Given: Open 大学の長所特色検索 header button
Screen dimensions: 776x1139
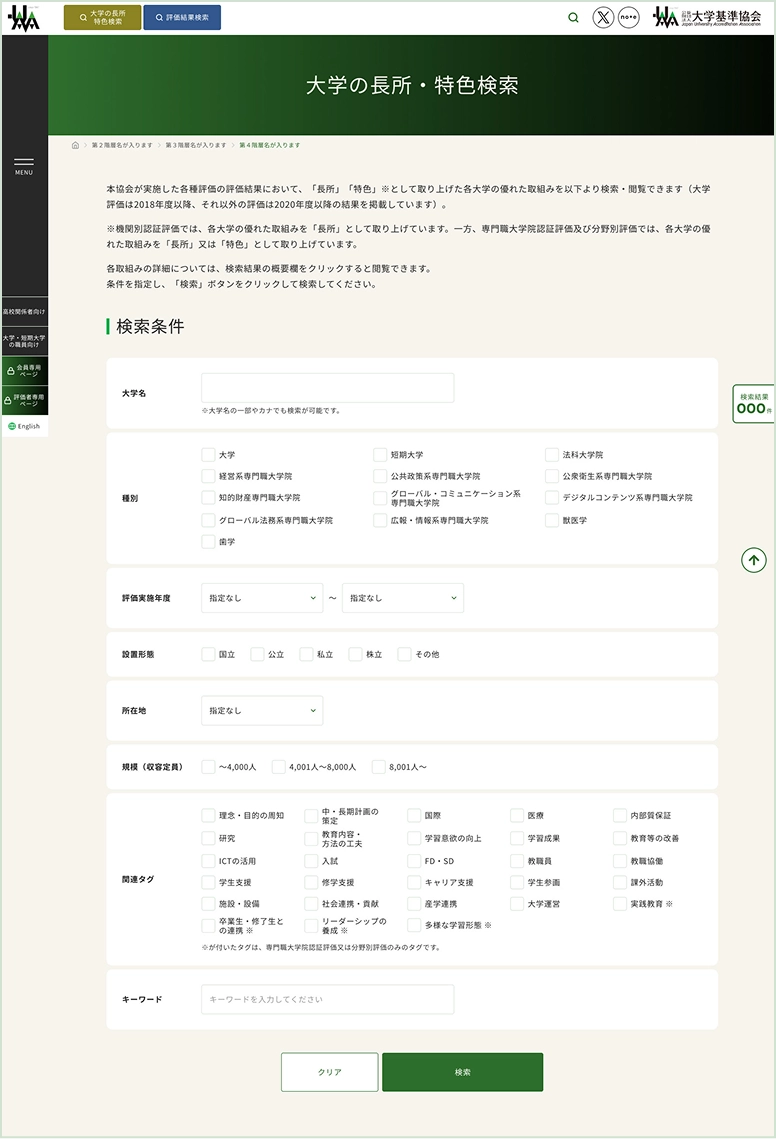Looking at the screenshot, I should (102, 17).
